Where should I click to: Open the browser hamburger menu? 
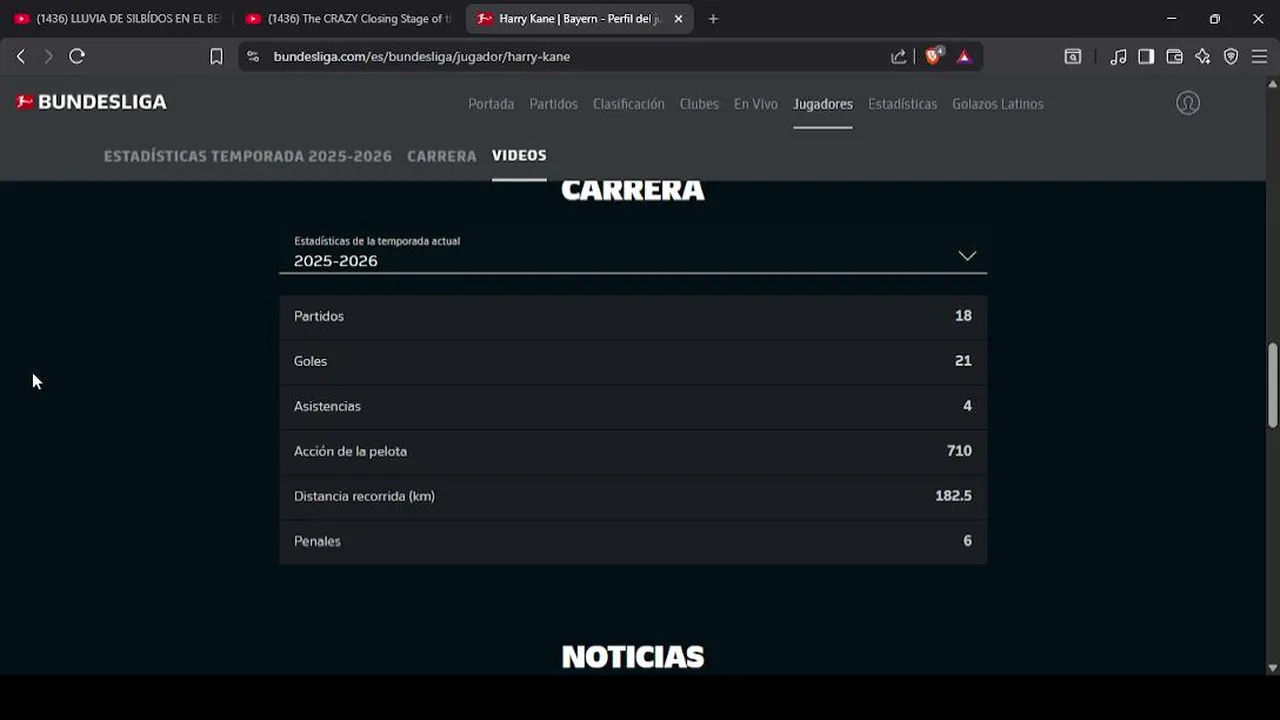1259,57
